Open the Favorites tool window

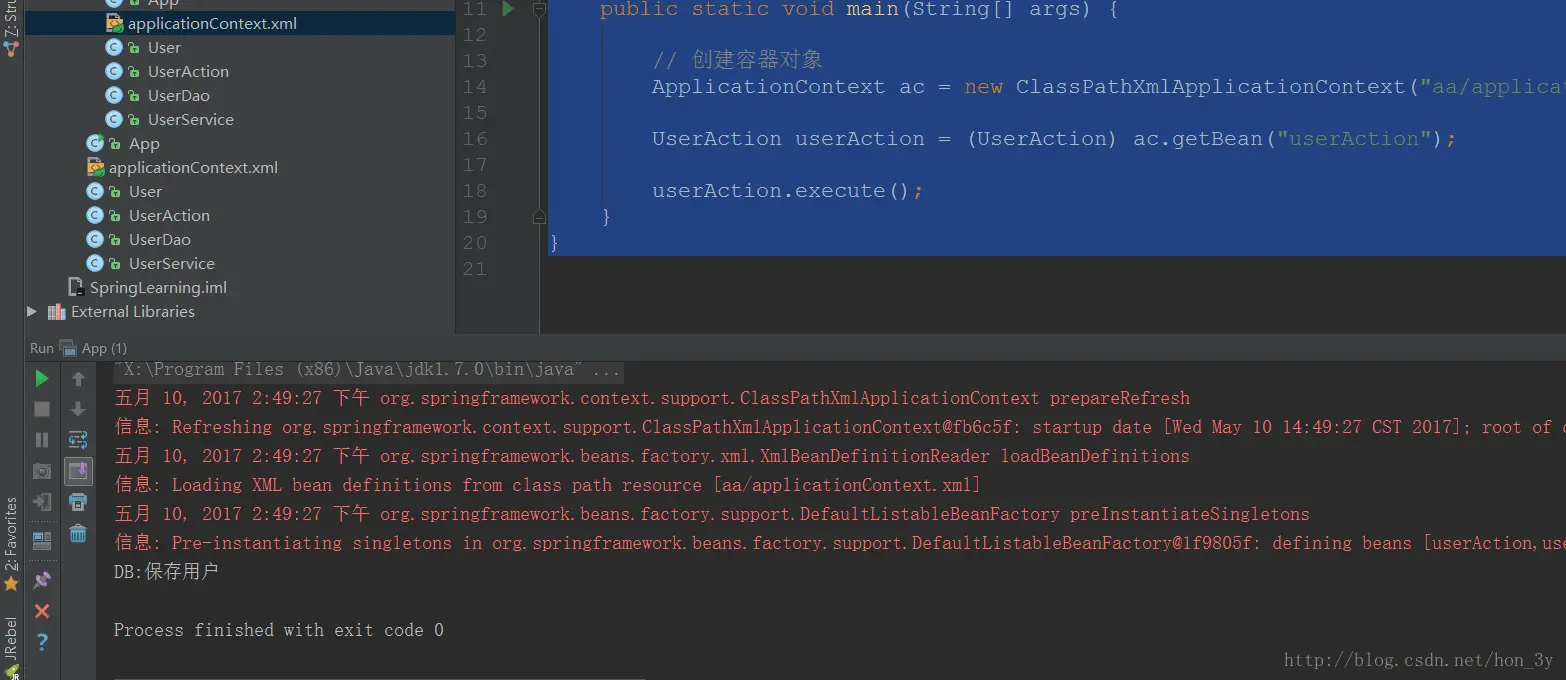pos(11,544)
